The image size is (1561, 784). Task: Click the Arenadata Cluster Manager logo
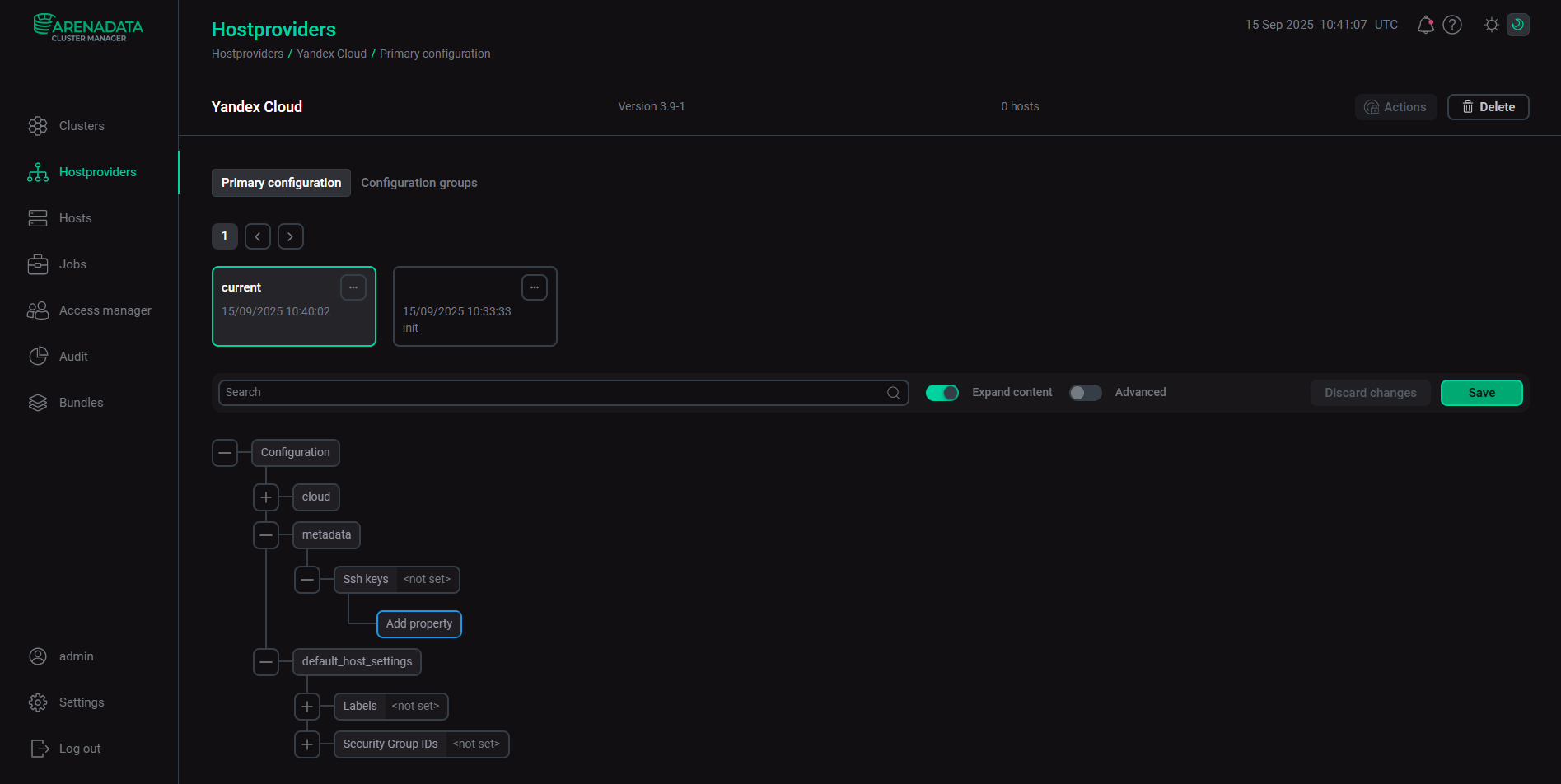coord(88,27)
